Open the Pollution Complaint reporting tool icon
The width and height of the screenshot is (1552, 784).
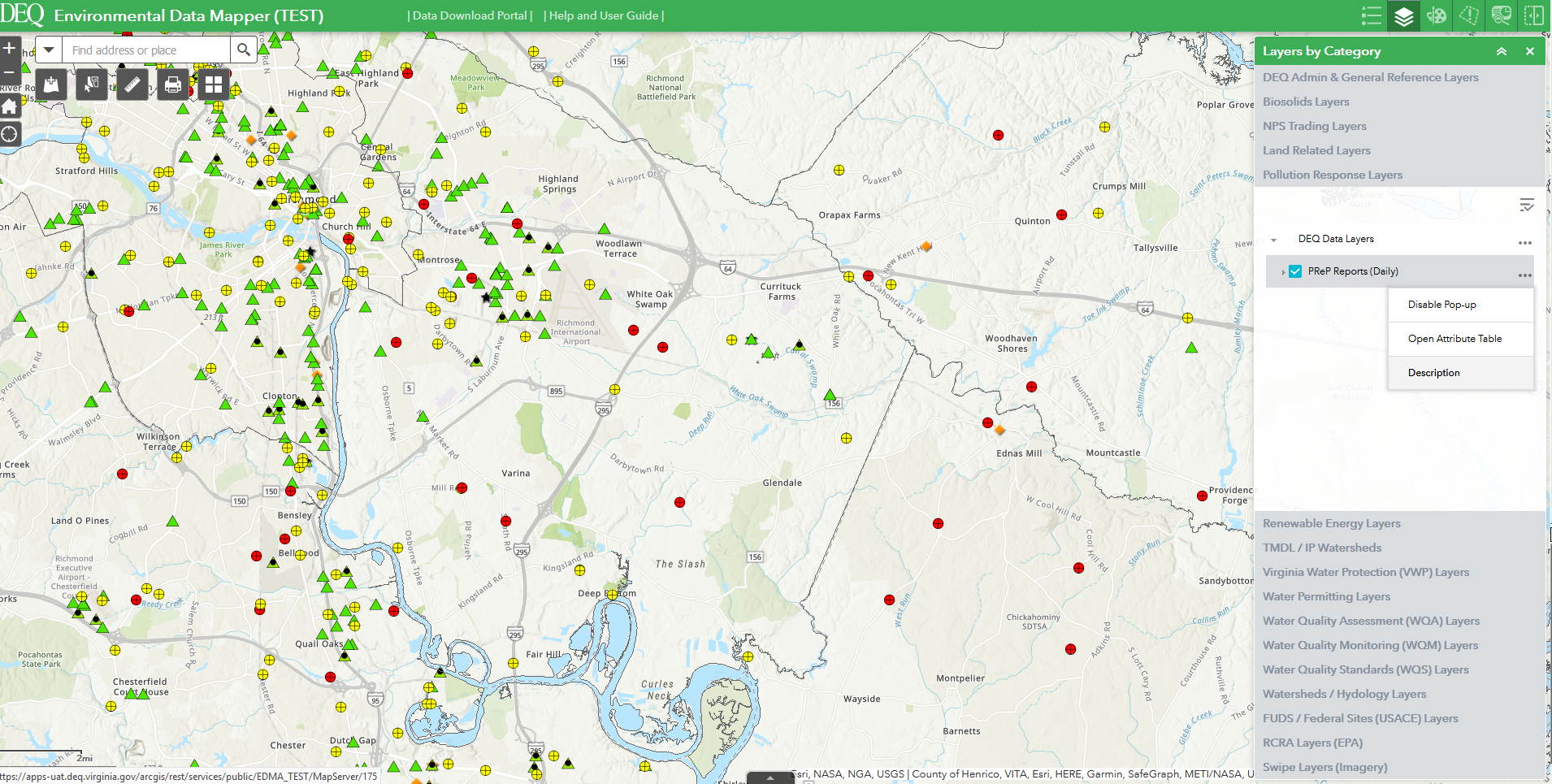point(1468,15)
